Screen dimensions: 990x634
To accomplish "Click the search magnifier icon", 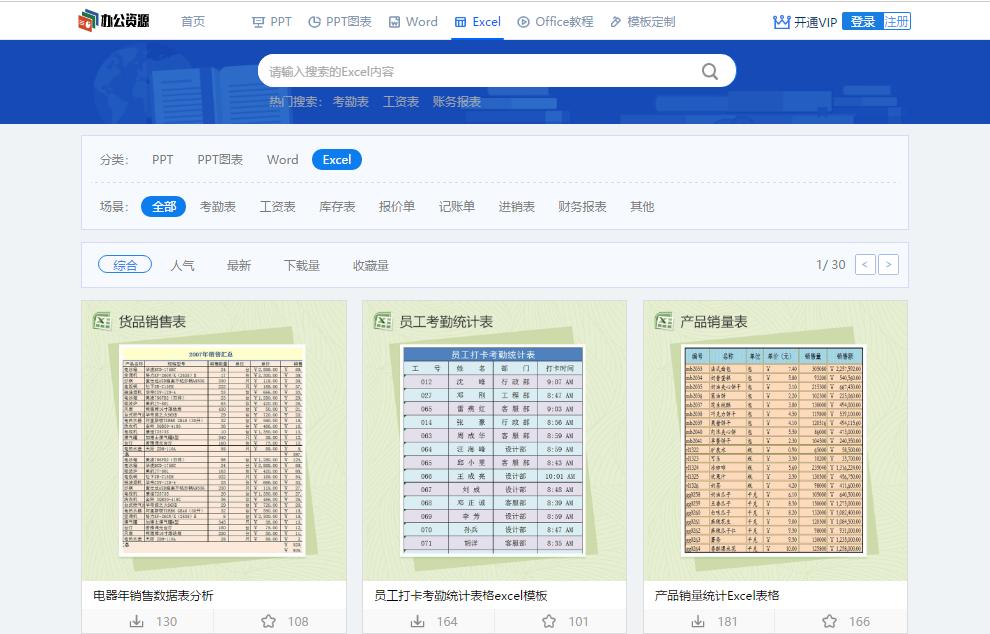I will (709, 70).
